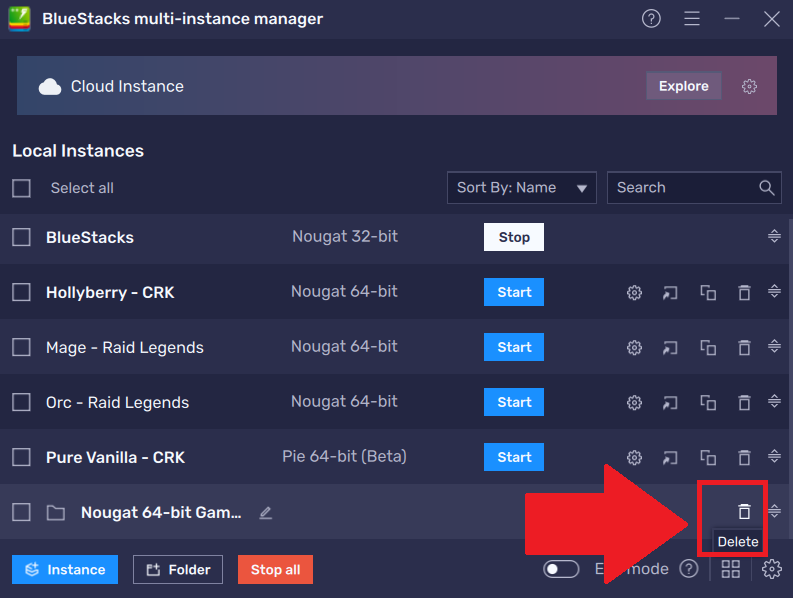Screen dimensions: 793x598
Task: Start the Pure Vanilla - CRK instance
Action: pyautogui.click(x=514, y=457)
